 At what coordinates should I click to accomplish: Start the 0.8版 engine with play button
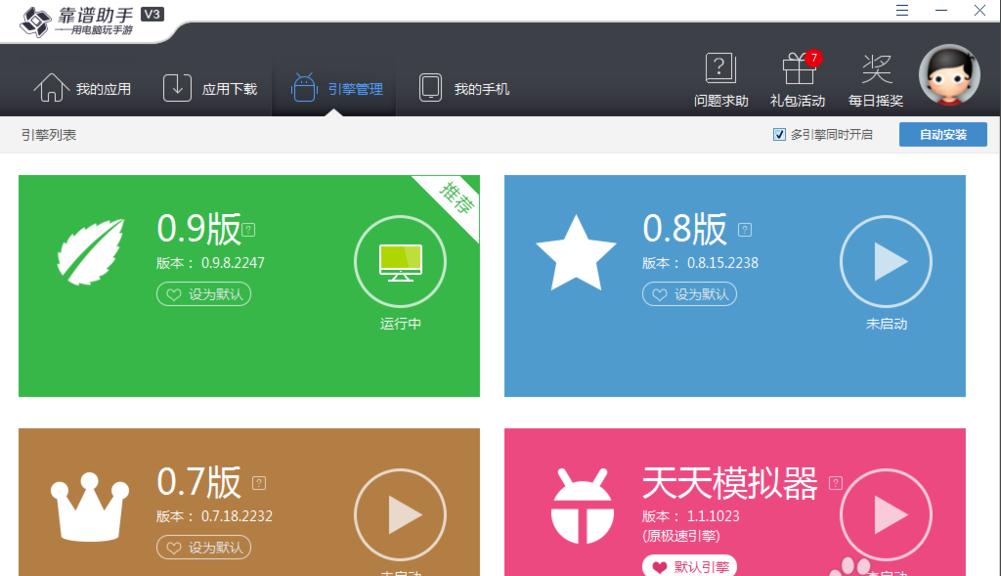[885, 261]
